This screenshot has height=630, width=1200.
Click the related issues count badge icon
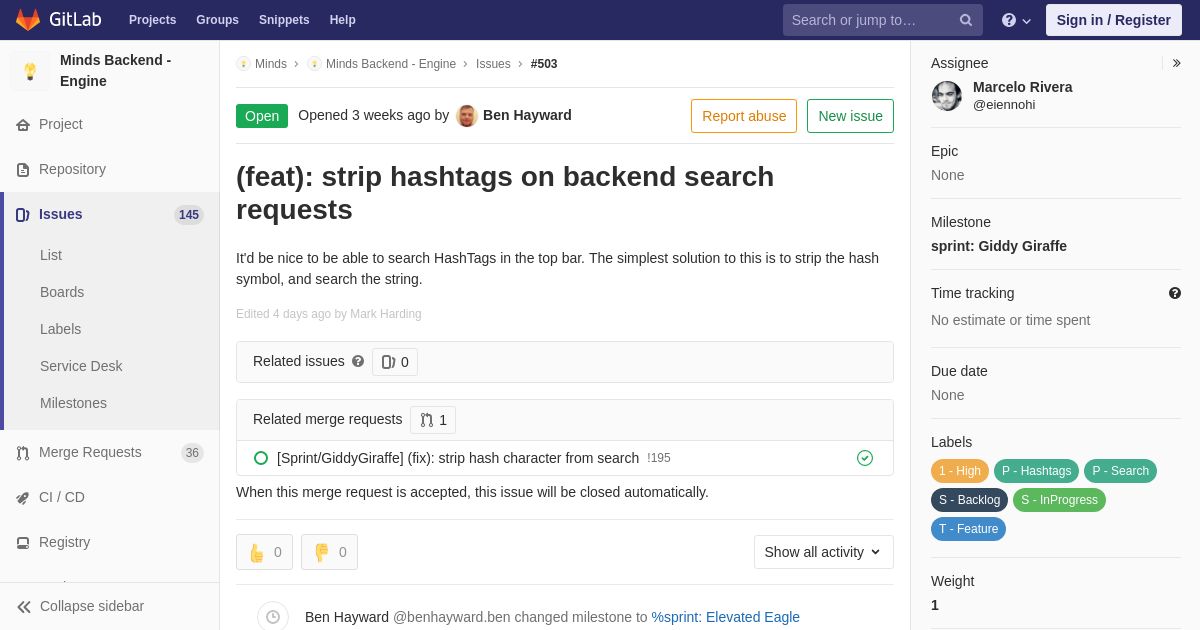click(388, 362)
